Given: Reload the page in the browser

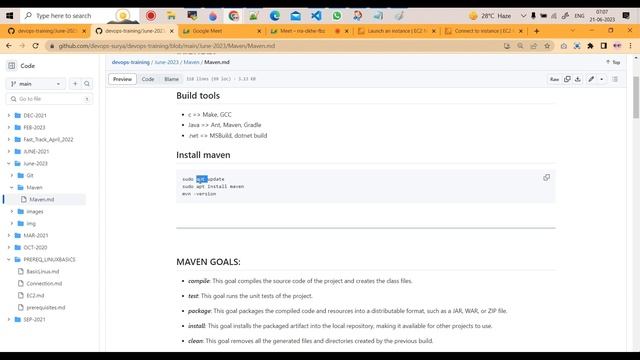Looking at the screenshot, I should pyautogui.click(x=36, y=46).
